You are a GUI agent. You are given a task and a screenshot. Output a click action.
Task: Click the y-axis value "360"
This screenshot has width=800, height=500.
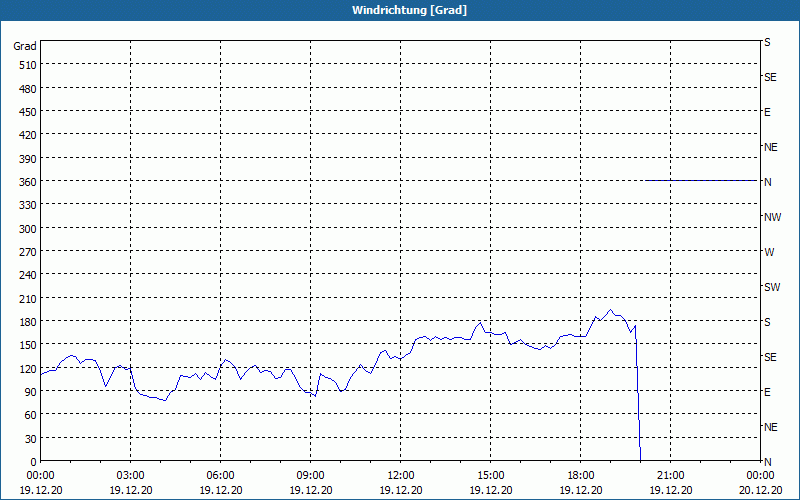[28, 182]
